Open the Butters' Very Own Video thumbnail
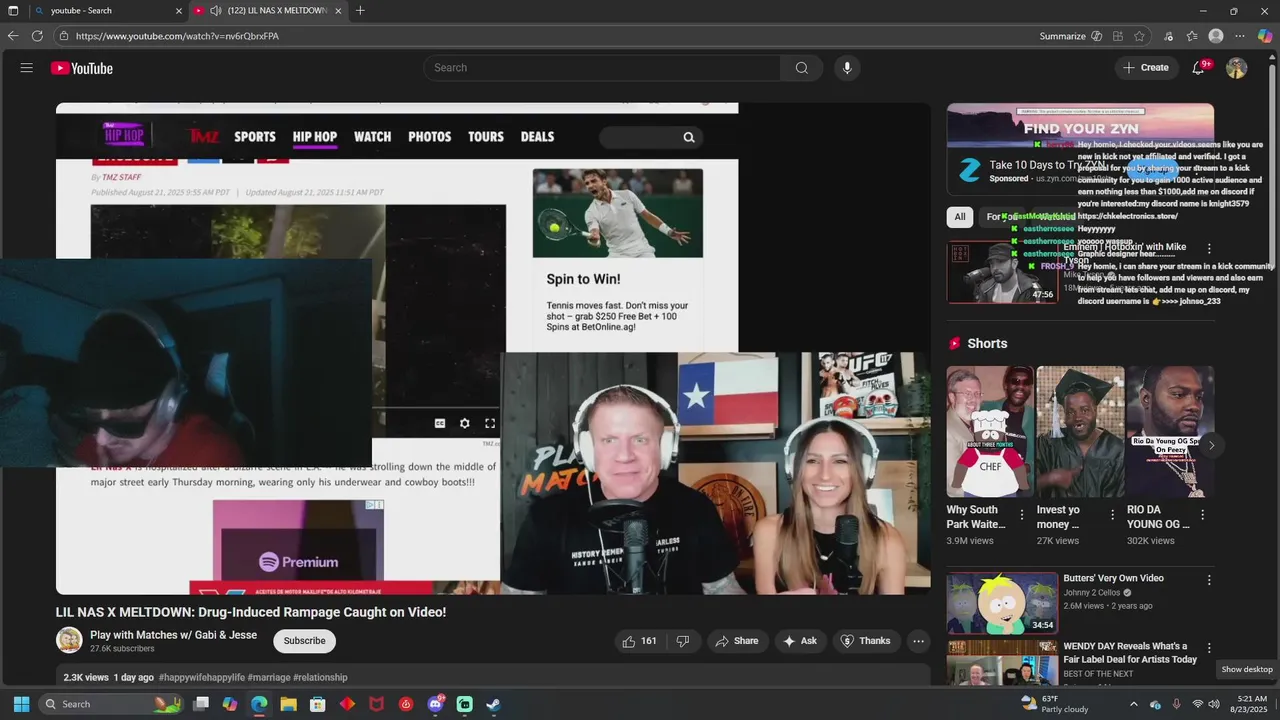 1002,603
